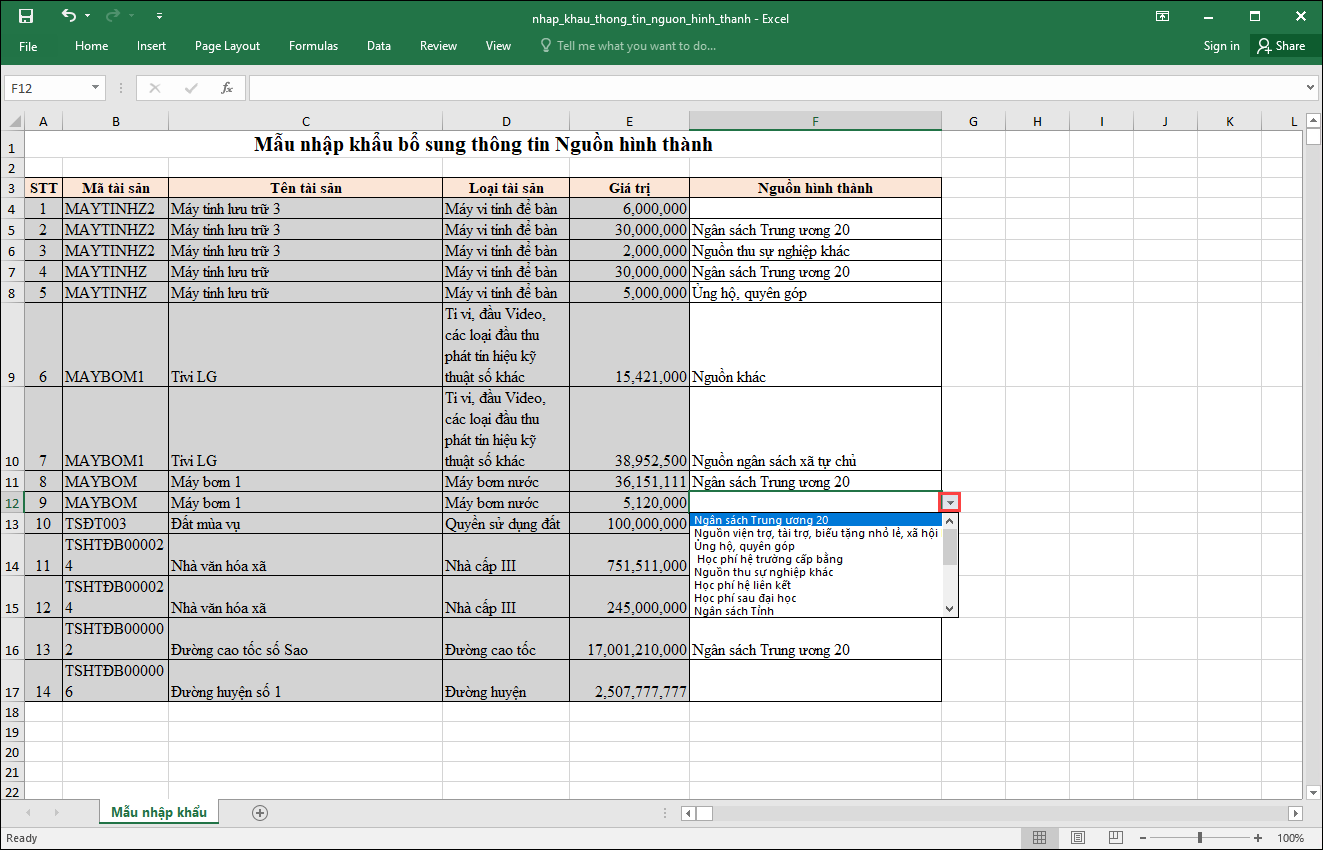Open Ribbon Display Options icon
This screenshot has height=850, width=1323.
click(1163, 16)
